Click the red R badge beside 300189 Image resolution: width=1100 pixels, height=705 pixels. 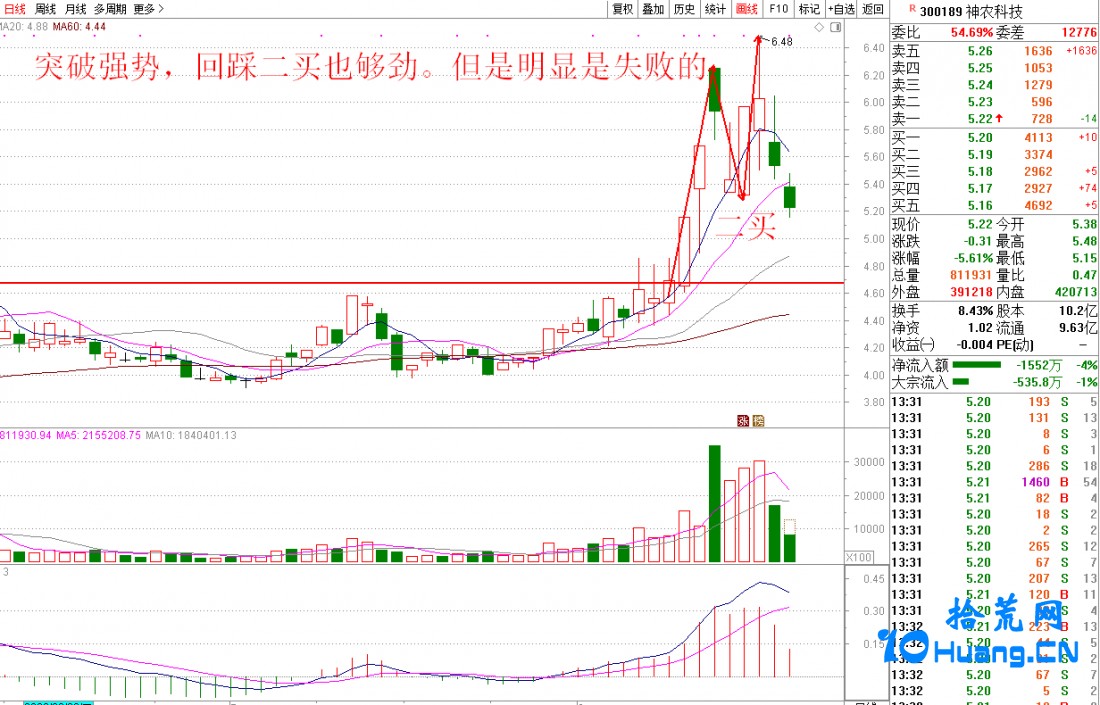tap(912, 9)
